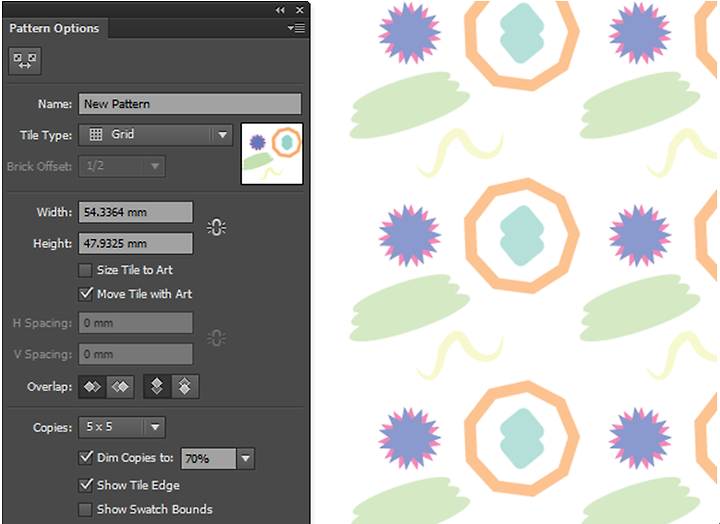Screen dimensions: 720x524
Task: Click the Show Tile Edge label
Action: (x=138, y=485)
